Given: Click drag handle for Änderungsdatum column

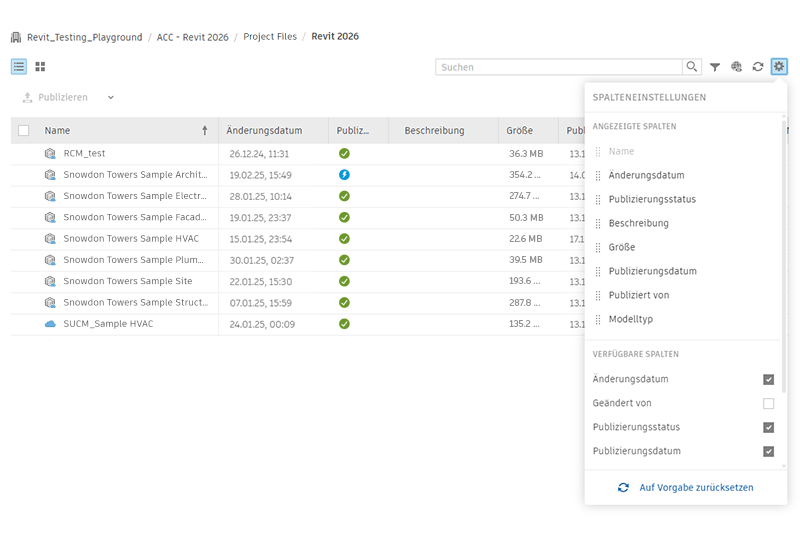Looking at the screenshot, I should (598, 176).
